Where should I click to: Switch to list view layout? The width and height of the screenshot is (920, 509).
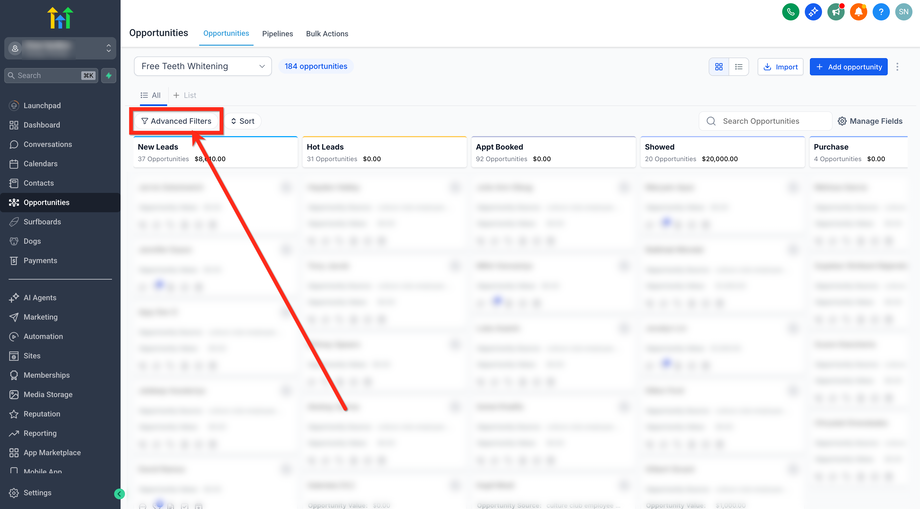coord(739,67)
